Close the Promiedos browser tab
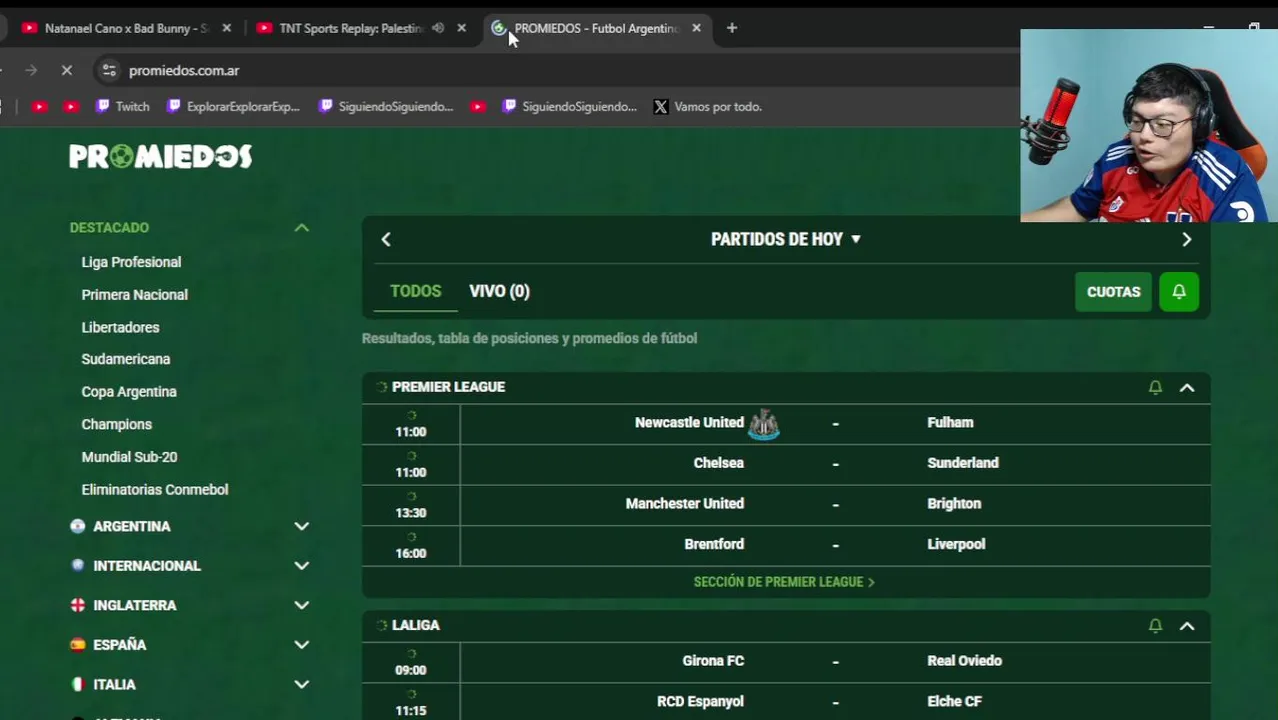This screenshot has height=720, width=1278. (696, 28)
